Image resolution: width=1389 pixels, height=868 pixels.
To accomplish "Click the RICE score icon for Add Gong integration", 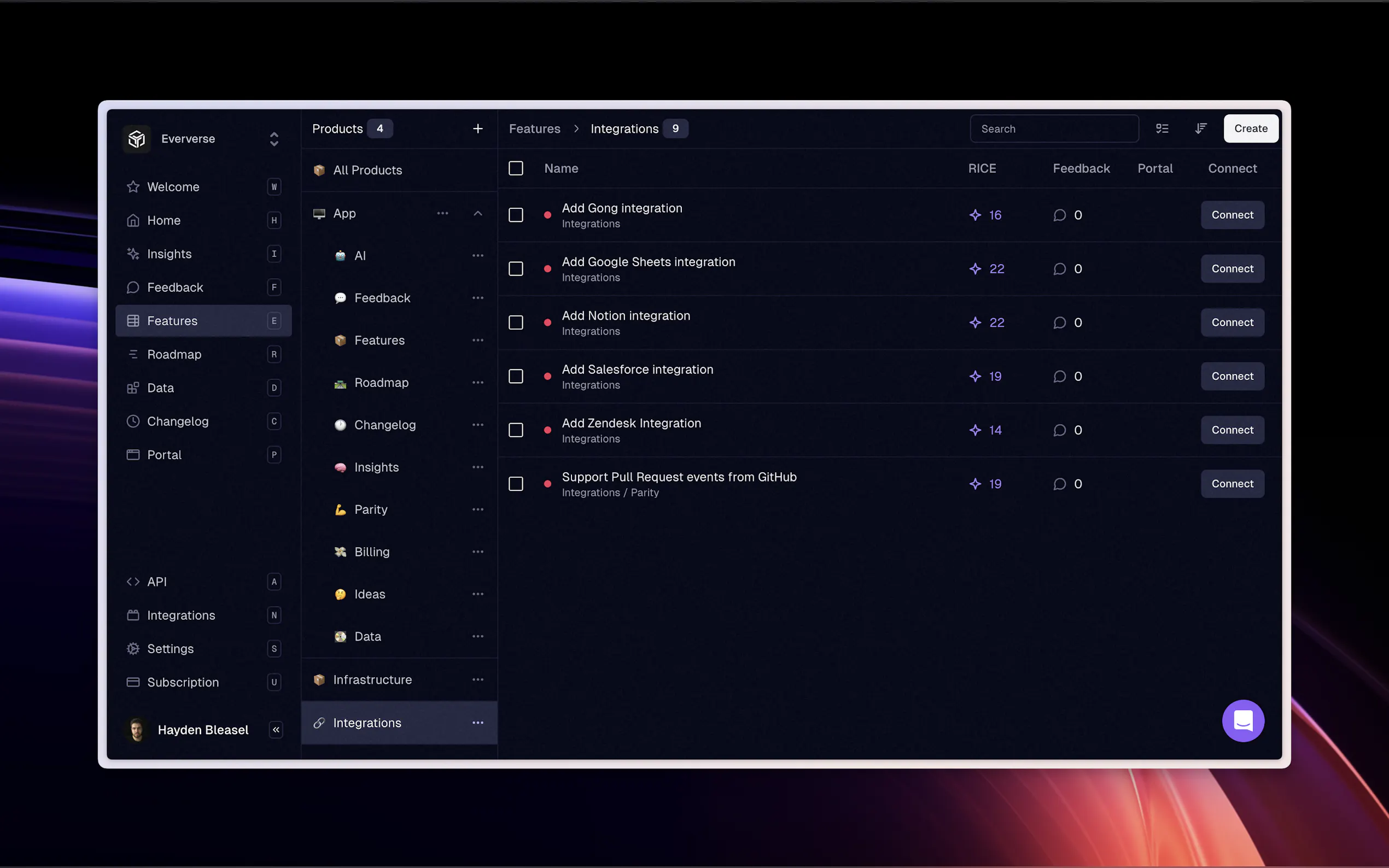I will click(975, 215).
